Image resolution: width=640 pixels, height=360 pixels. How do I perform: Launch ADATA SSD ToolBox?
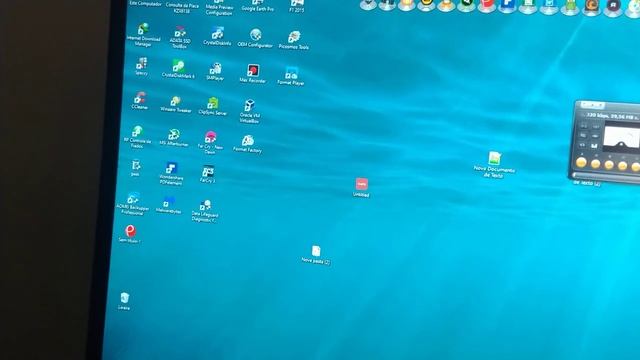click(180, 32)
